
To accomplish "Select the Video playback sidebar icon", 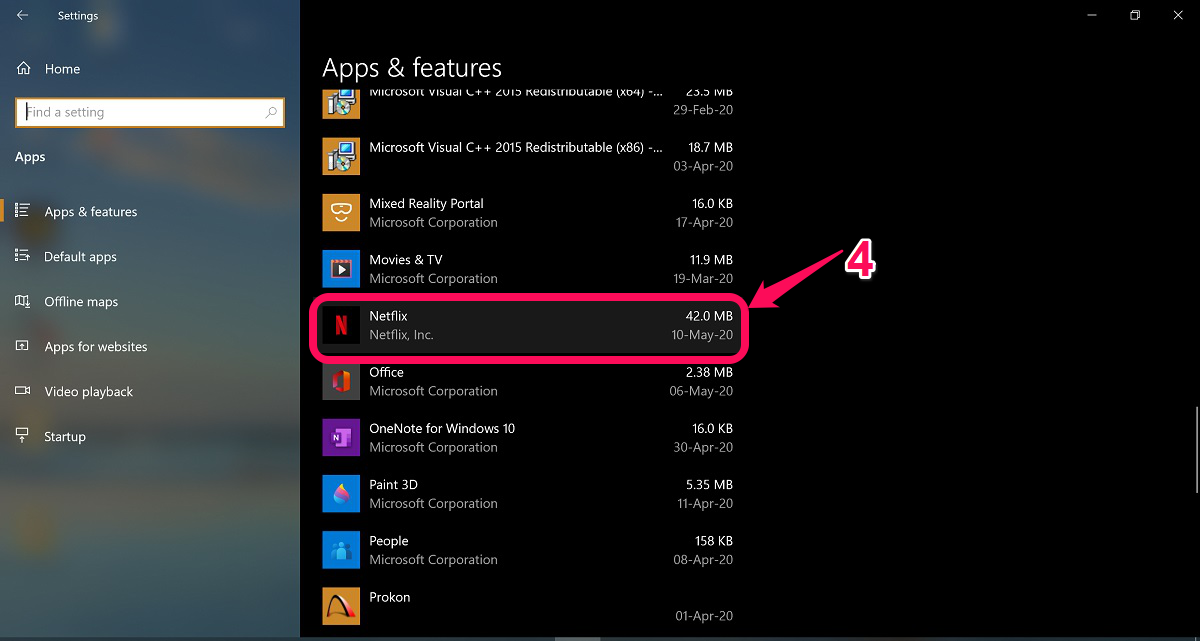I will pos(22,391).
